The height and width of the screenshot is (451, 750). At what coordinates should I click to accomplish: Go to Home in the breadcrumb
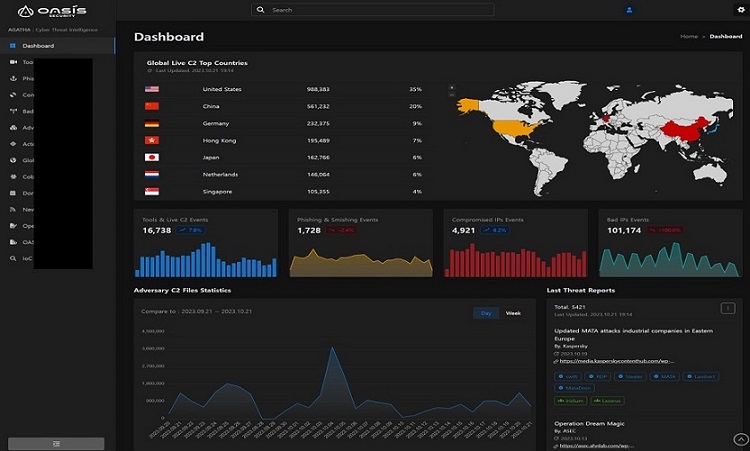(689, 37)
